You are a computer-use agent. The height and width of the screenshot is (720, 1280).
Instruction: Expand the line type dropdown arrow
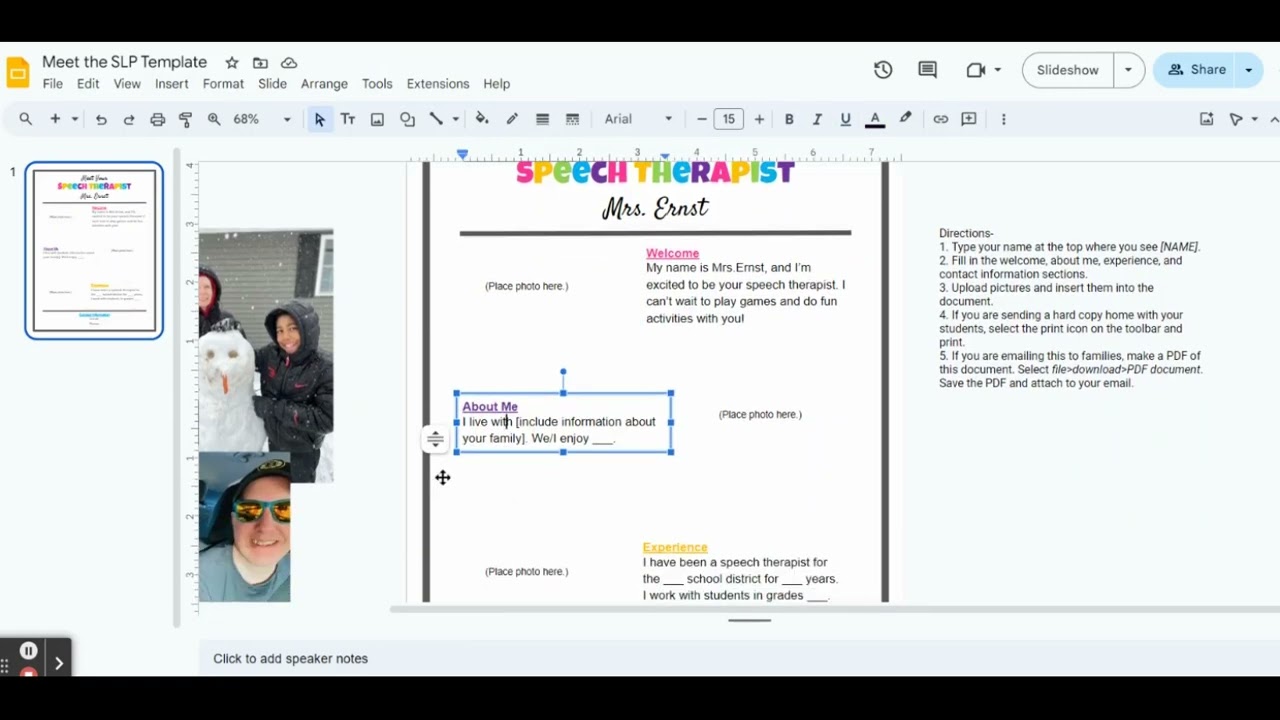[x=455, y=119]
